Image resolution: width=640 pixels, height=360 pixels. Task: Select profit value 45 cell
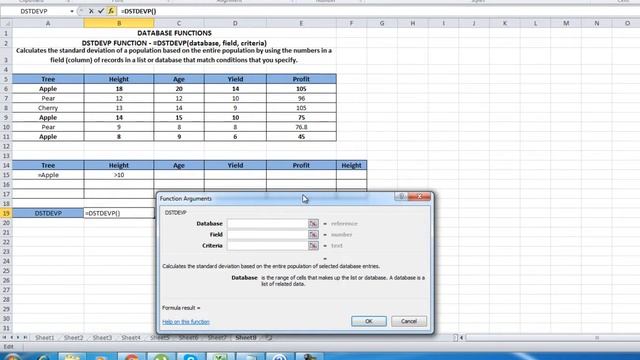point(301,137)
